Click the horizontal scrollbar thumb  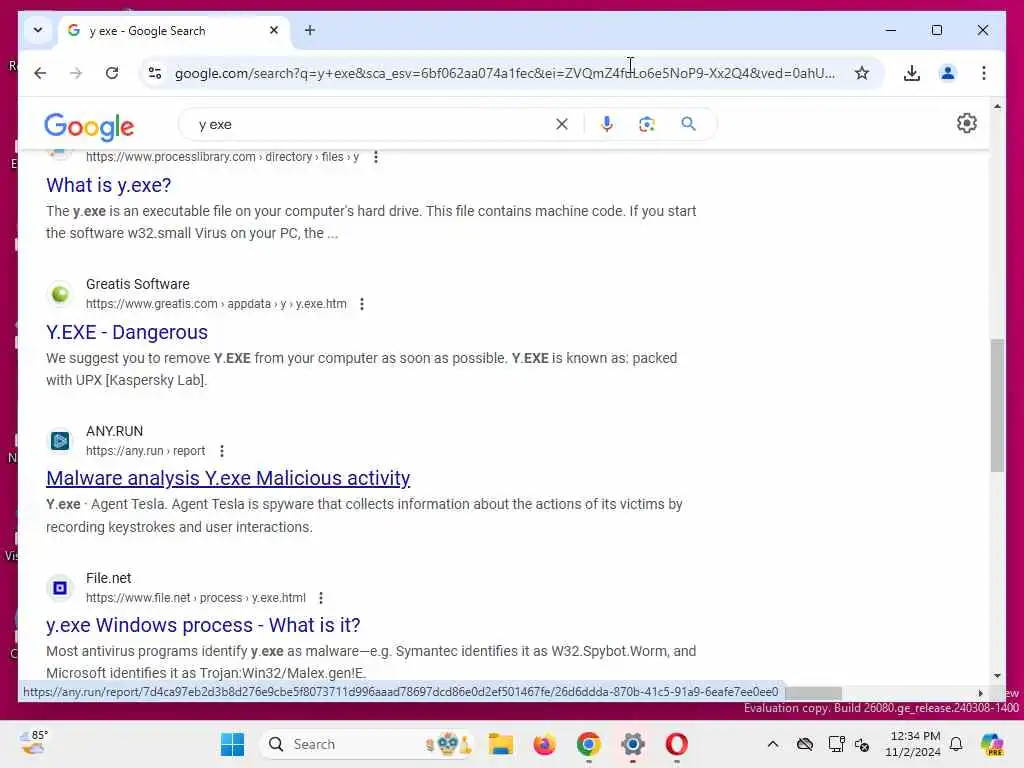click(814, 694)
